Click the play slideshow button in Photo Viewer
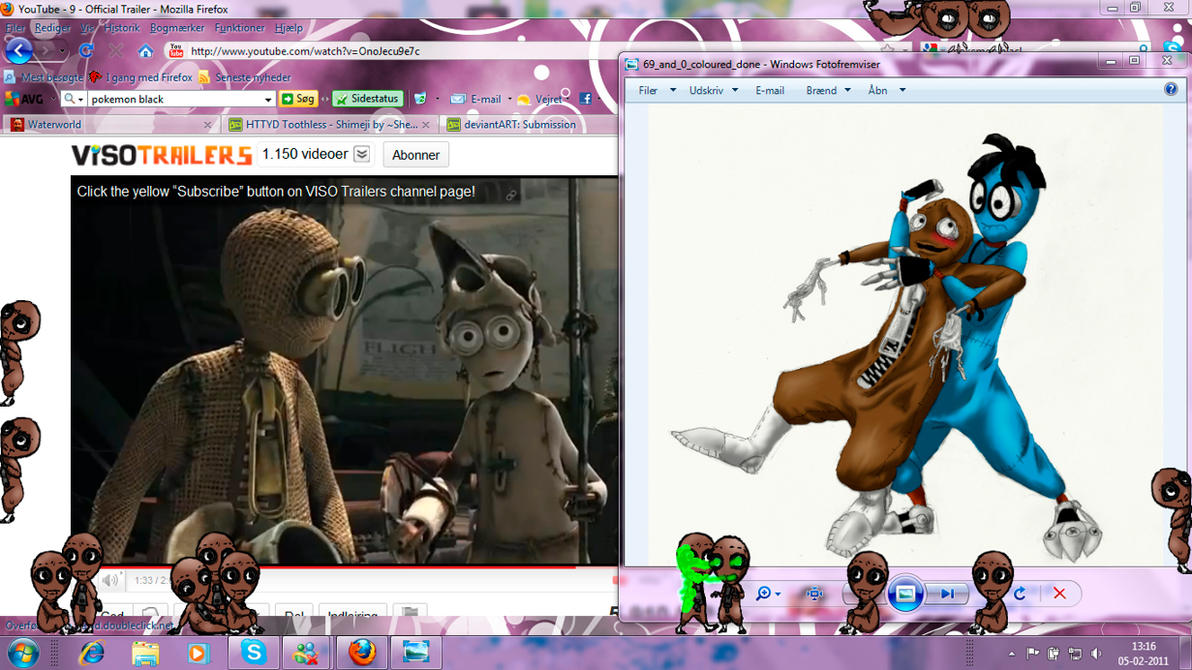This screenshot has width=1192, height=670. click(905, 593)
